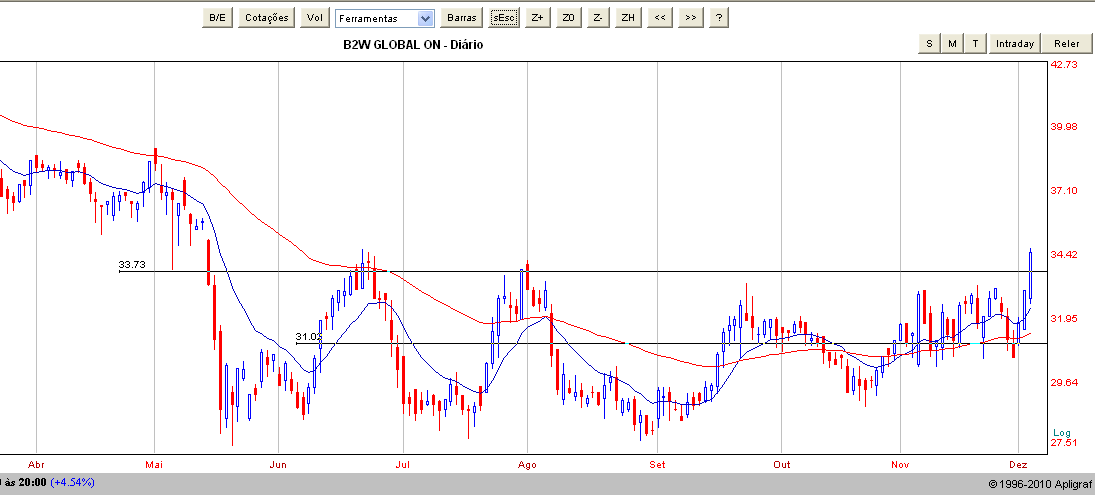Select the 31.05 support line label
The width and height of the screenshot is (1095, 495).
point(308,337)
